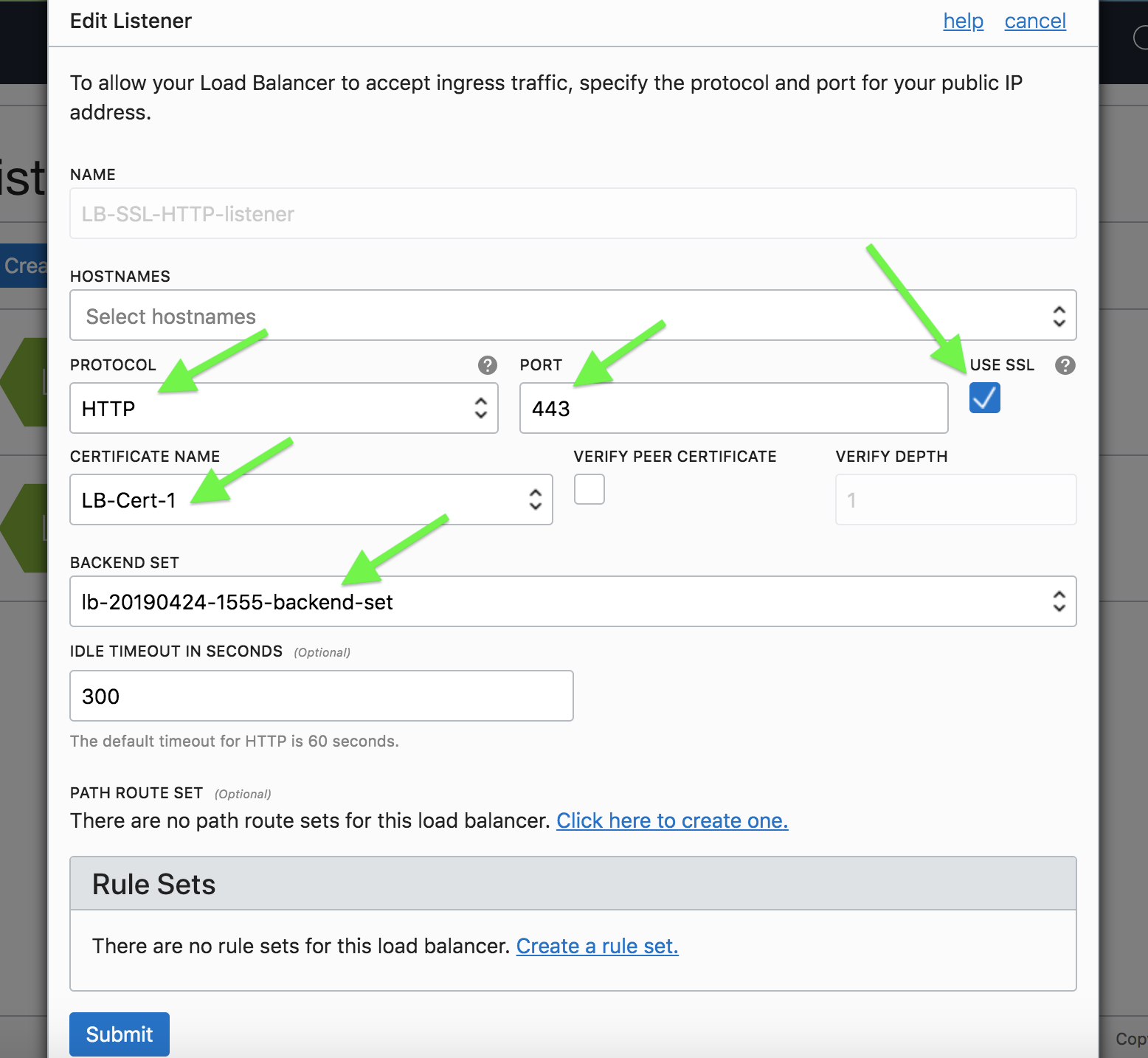Click into the Port field showing 443

point(733,408)
